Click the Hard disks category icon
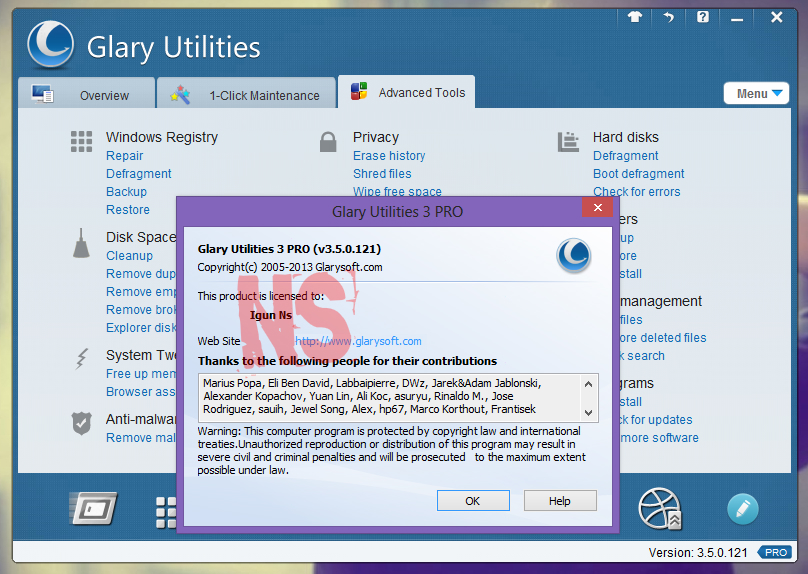808x574 pixels. [x=568, y=142]
